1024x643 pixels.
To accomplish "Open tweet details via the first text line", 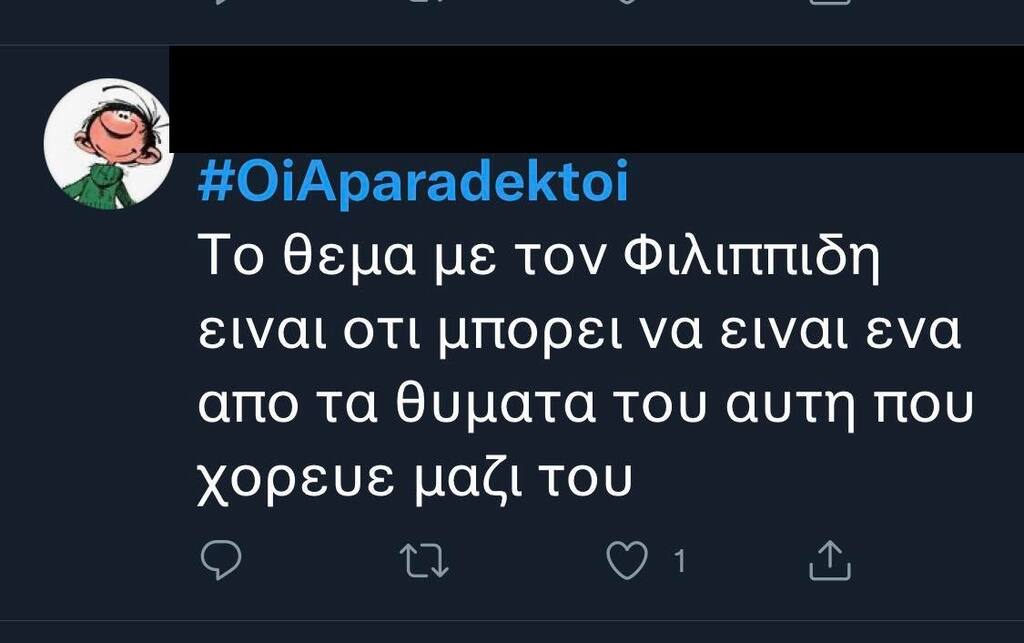I will pos(539,255).
